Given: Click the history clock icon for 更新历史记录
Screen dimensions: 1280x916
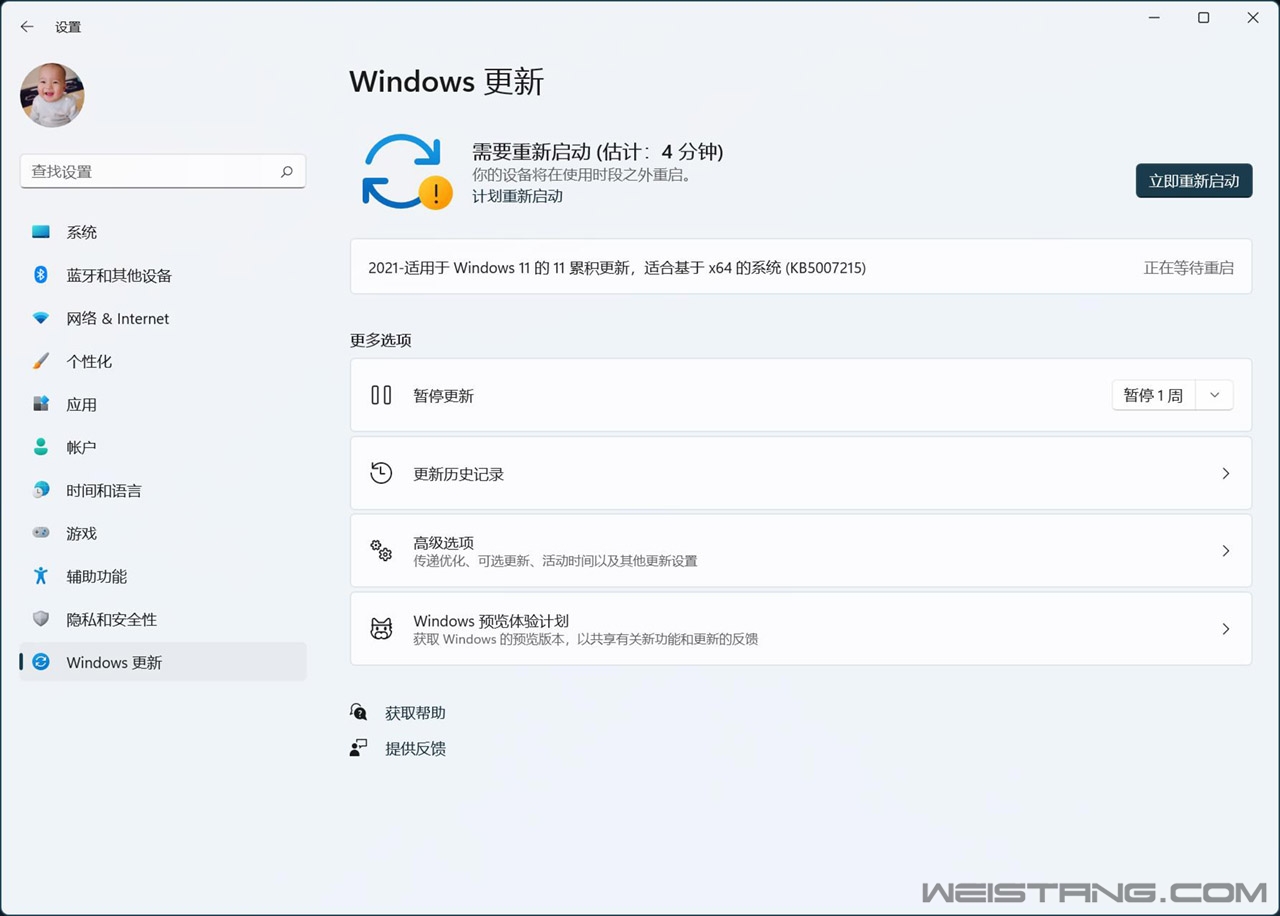Looking at the screenshot, I should [x=381, y=473].
